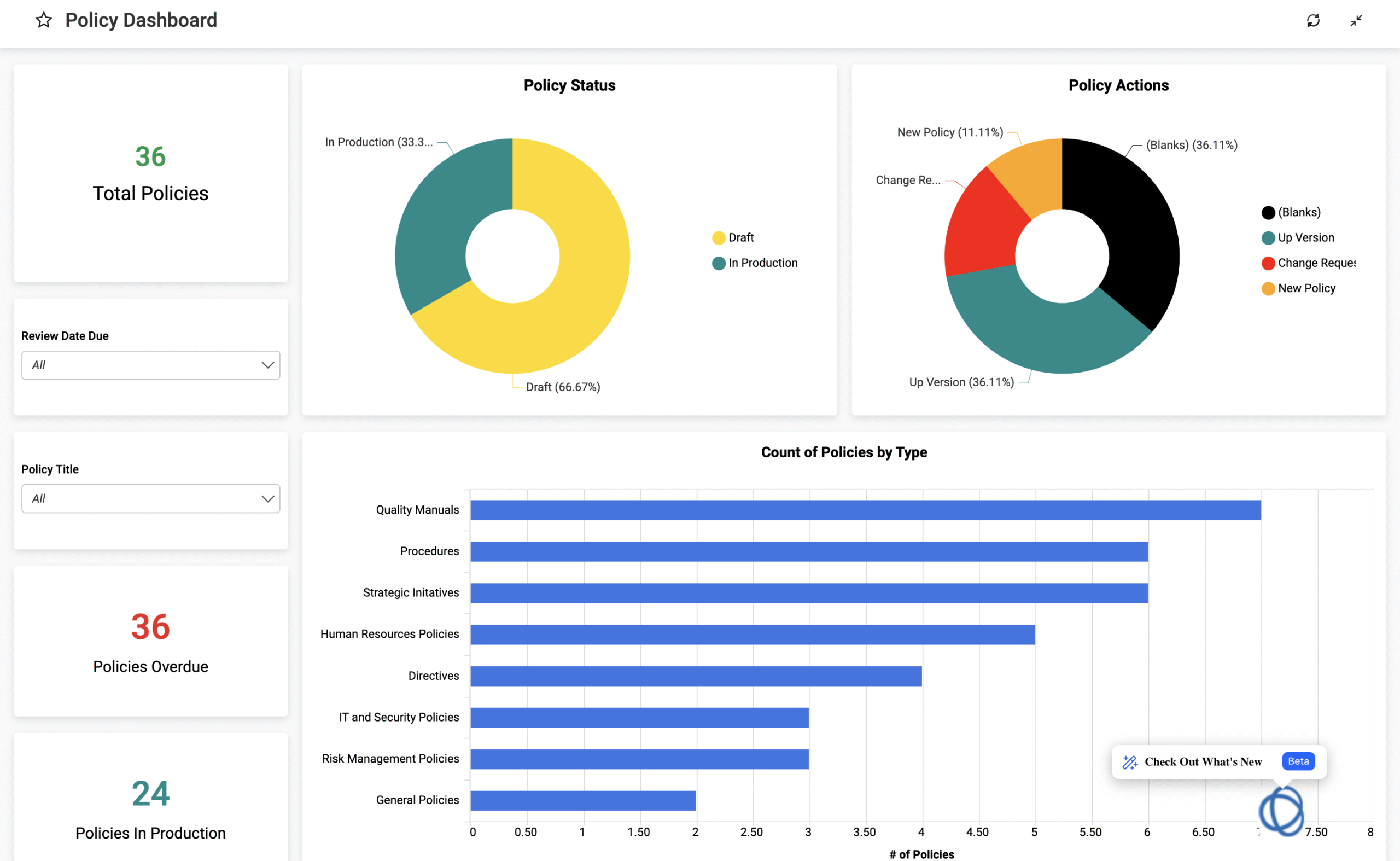Open the Review Date Due dropdown
Screen dimensions: 1400x861
[x=150, y=365]
